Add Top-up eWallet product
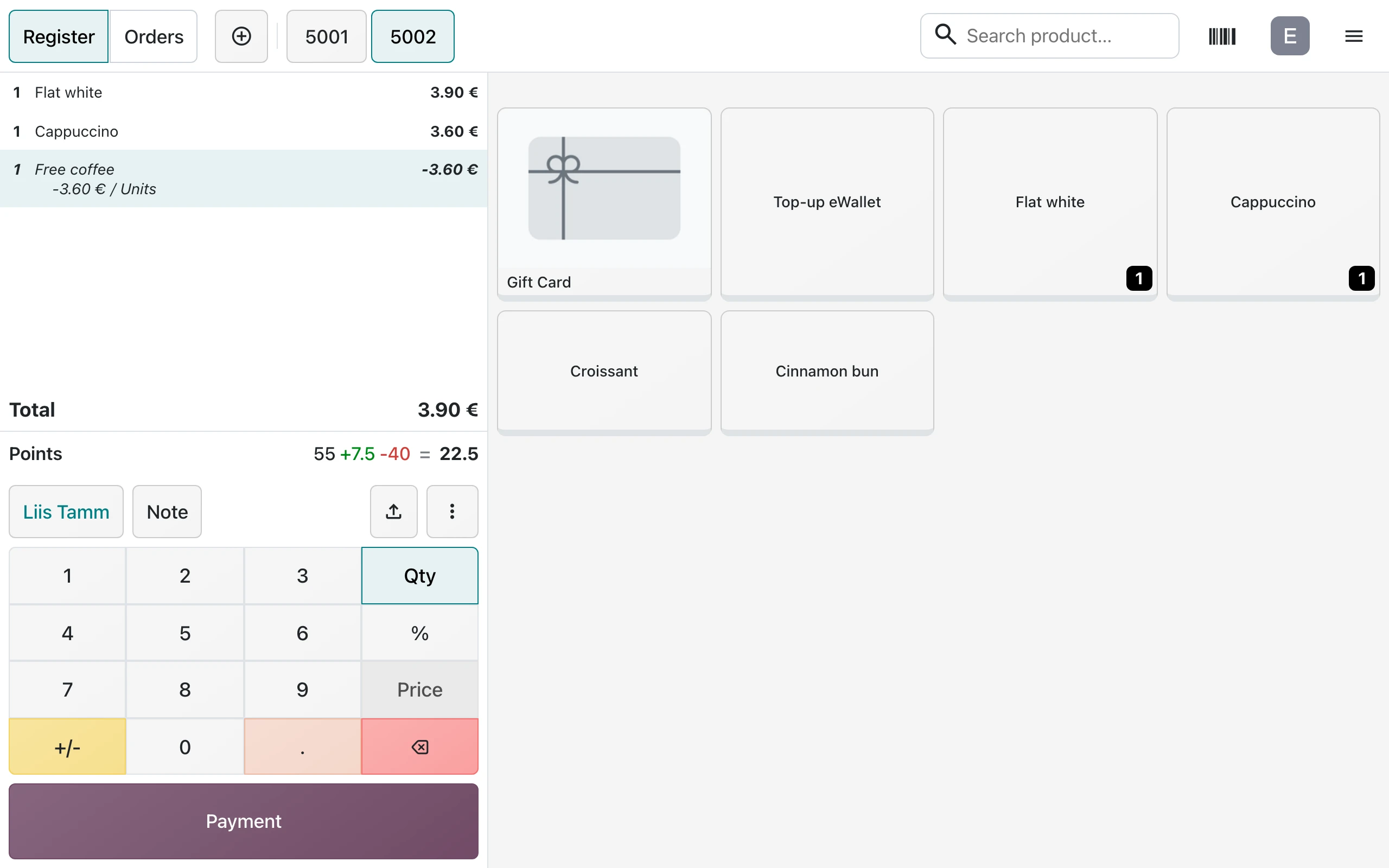Image resolution: width=1389 pixels, height=868 pixels. tap(827, 203)
